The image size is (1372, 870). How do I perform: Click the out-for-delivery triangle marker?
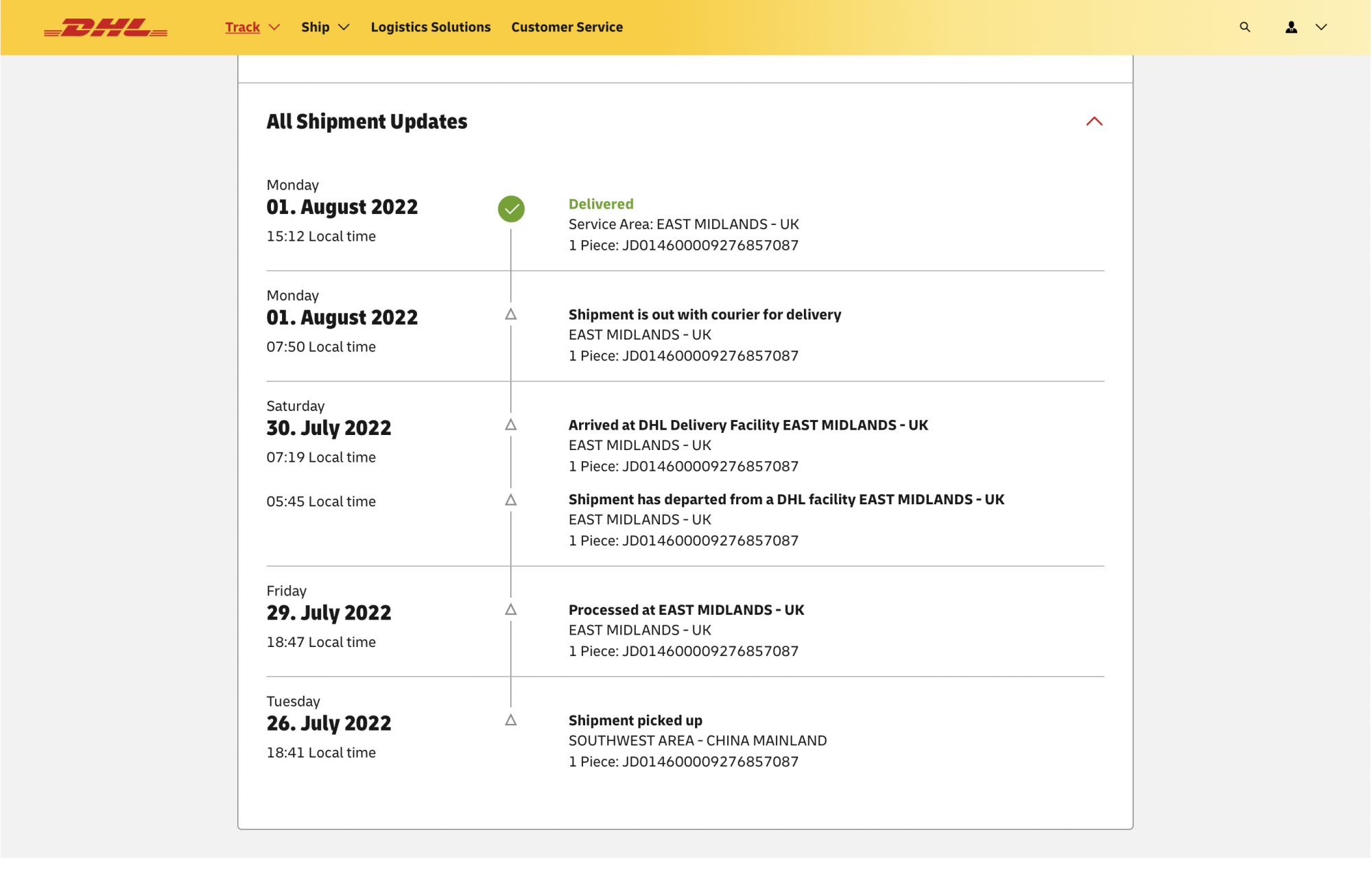click(x=511, y=314)
